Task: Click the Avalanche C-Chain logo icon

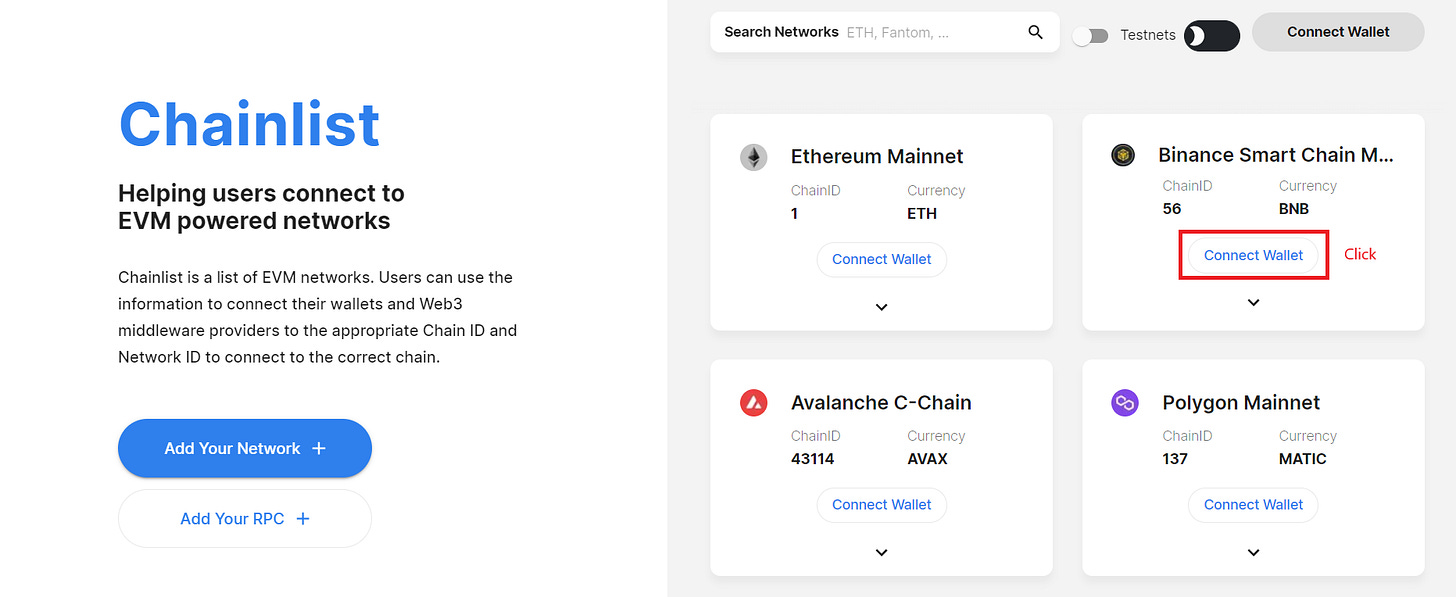Action: tap(753, 403)
